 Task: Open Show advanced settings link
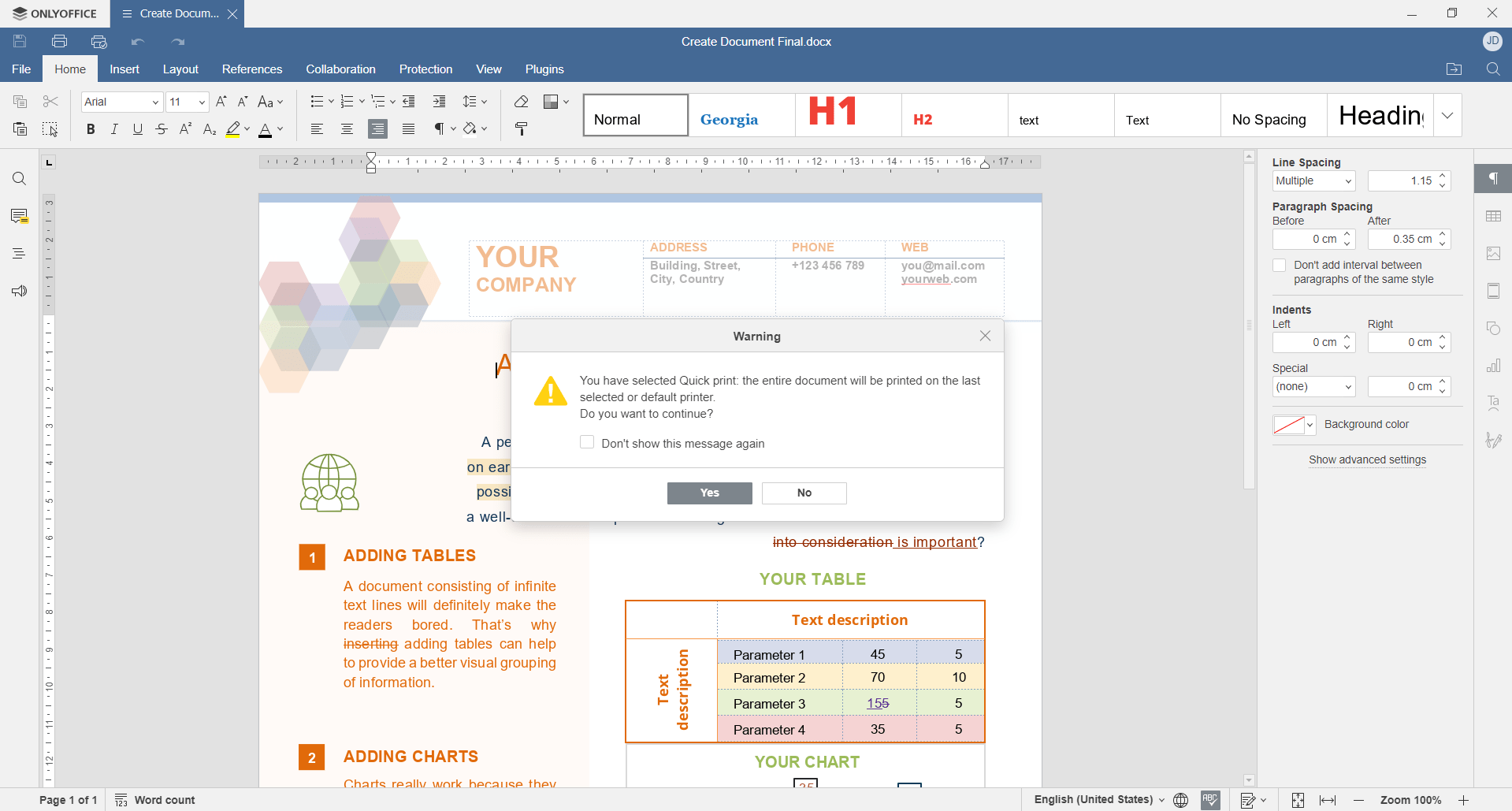pyautogui.click(x=1367, y=459)
